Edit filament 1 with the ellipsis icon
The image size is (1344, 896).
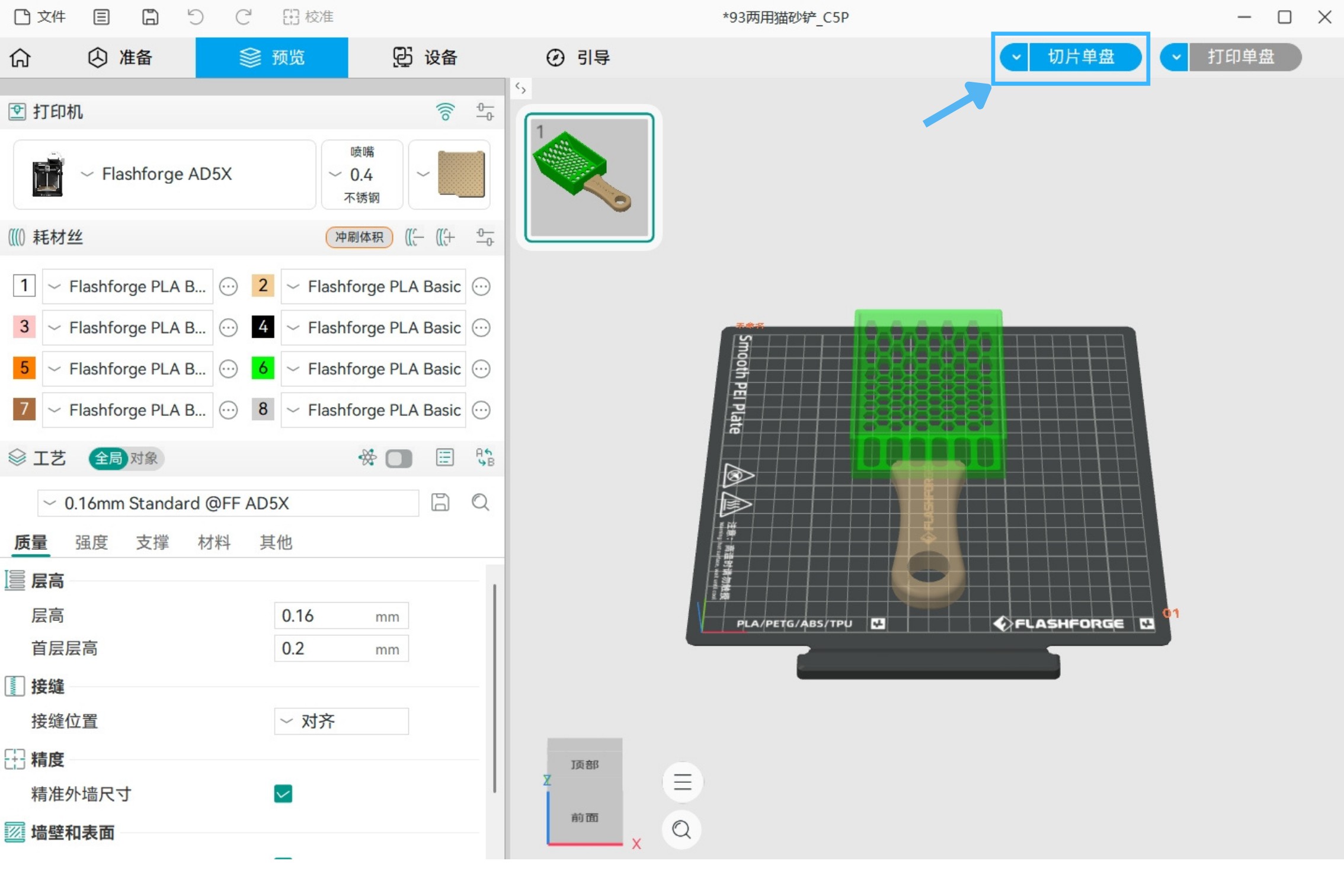tap(228, 287)
